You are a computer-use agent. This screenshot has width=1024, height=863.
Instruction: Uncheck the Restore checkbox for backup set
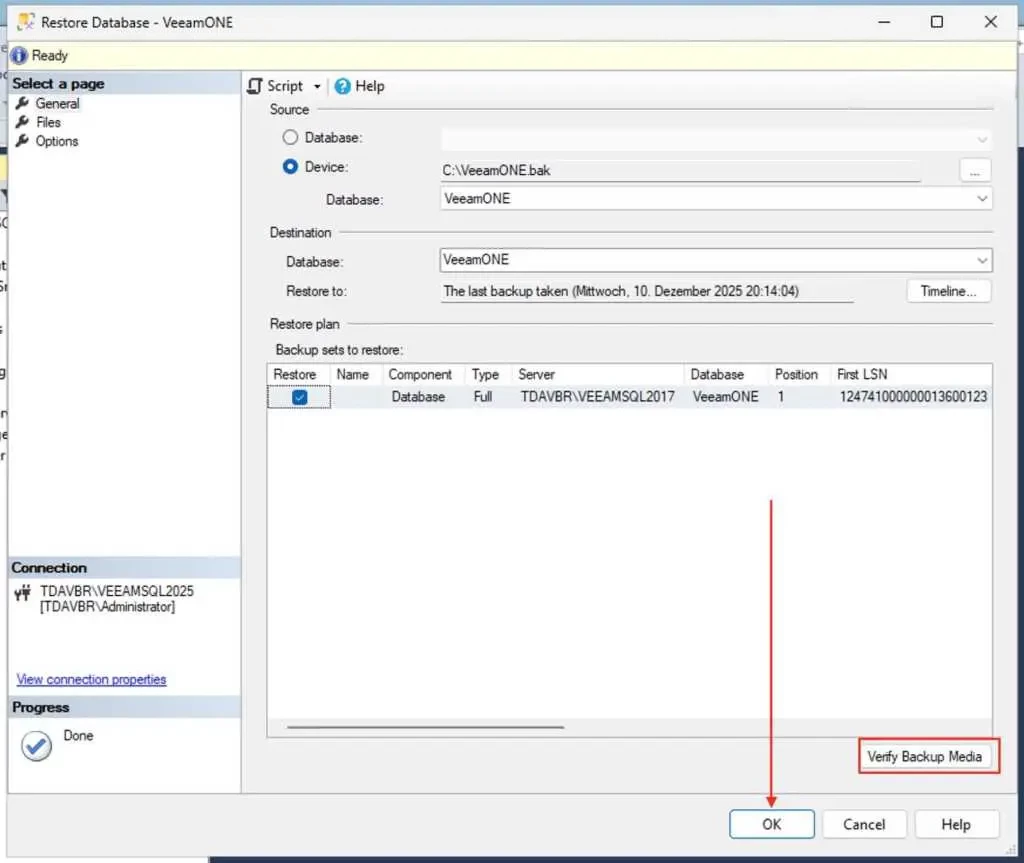(299, 397)
